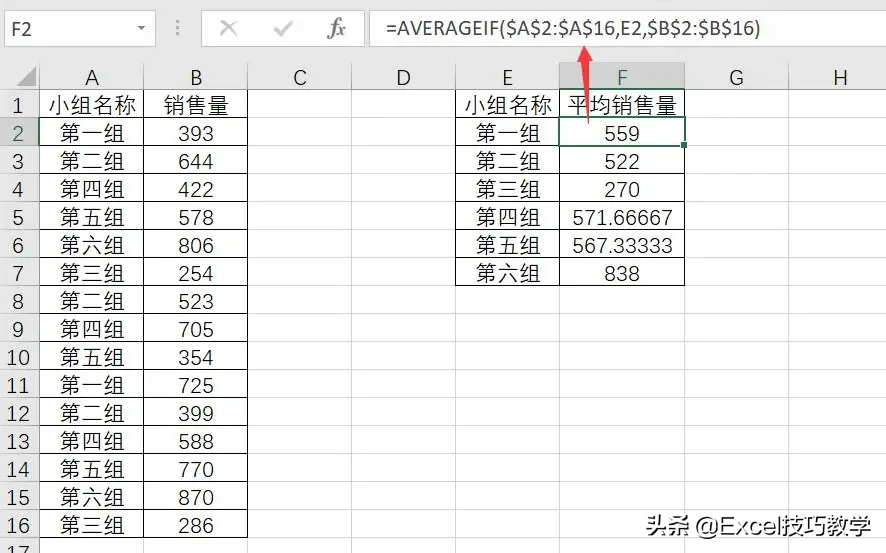The height and width of the screenshot is (553, 886).
Task: Select cell A7 '第三组'
Action: point(92,273)
